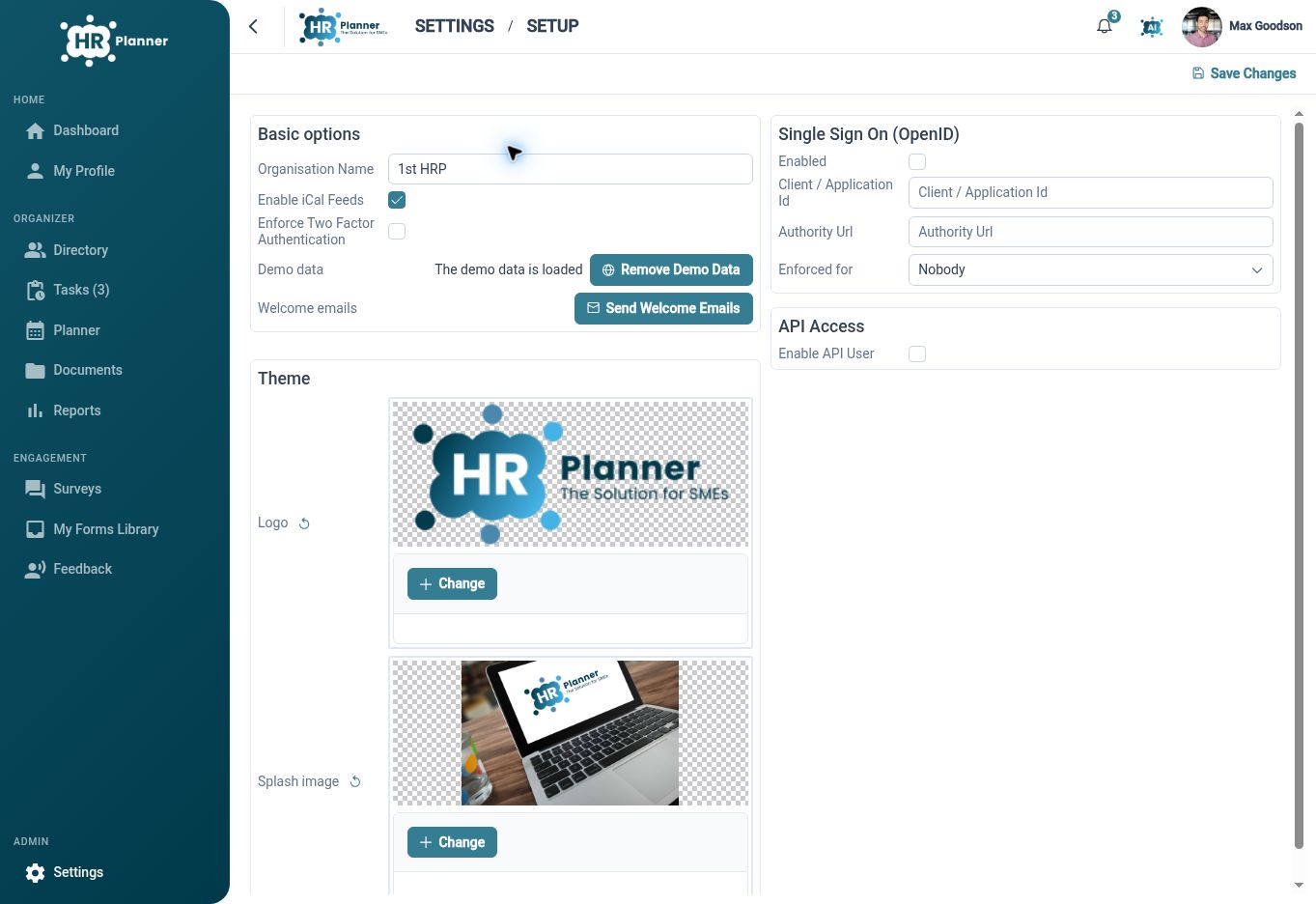Open Planner calendar icon in sidebar
1316x904 pixels.
pyautogui.click(x=36, y=330)
